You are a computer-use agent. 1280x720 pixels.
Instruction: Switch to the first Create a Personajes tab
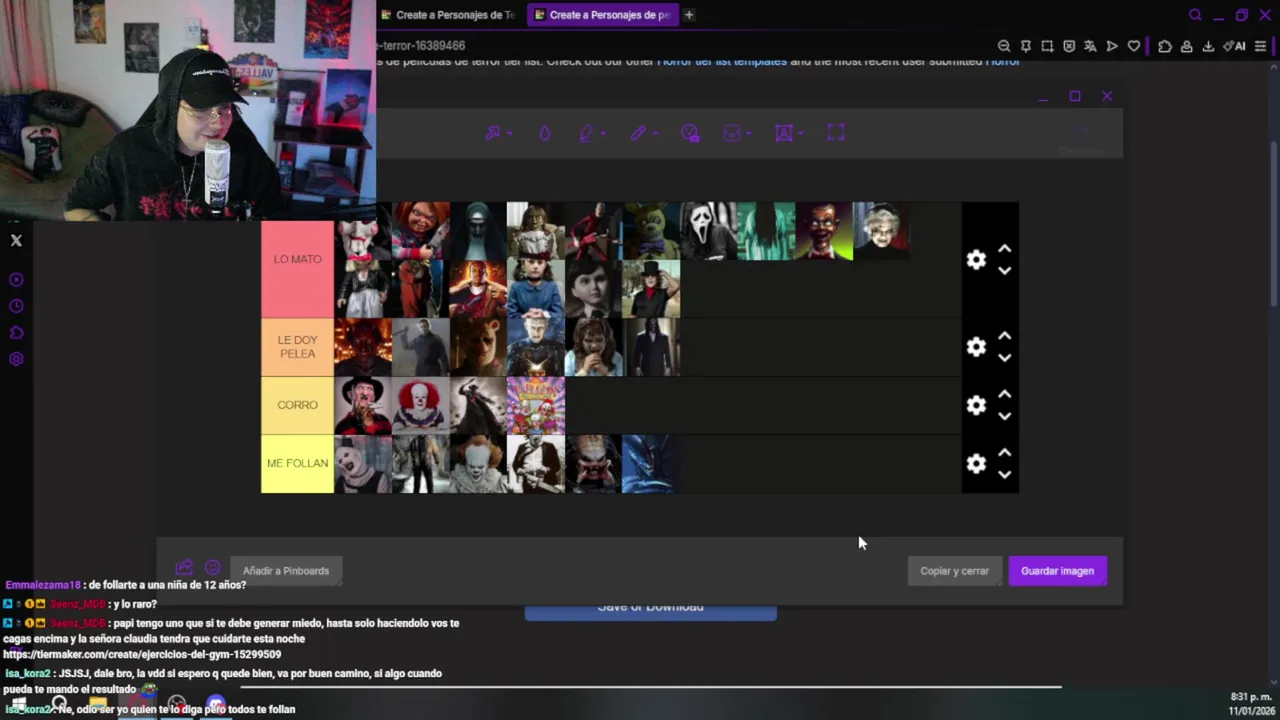click(448, 15)
